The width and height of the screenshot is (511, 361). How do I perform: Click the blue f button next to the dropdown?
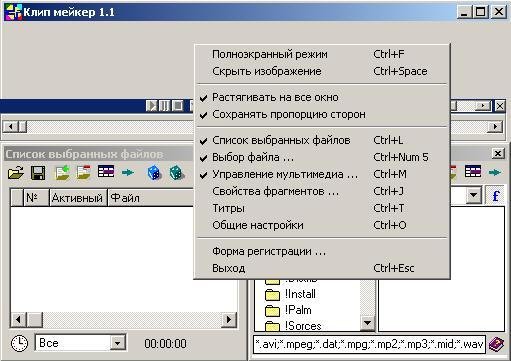coord(496,196)
